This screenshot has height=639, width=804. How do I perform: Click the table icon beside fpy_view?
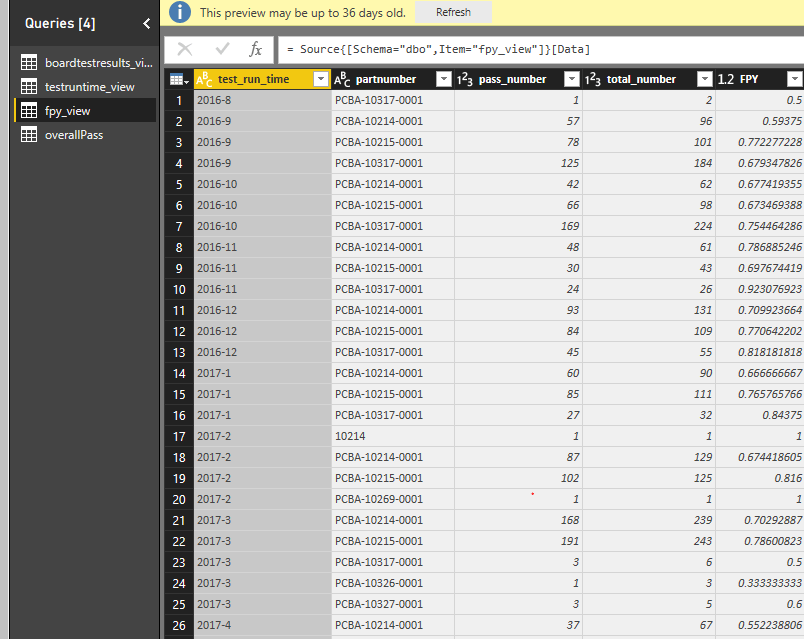[28, 112]
